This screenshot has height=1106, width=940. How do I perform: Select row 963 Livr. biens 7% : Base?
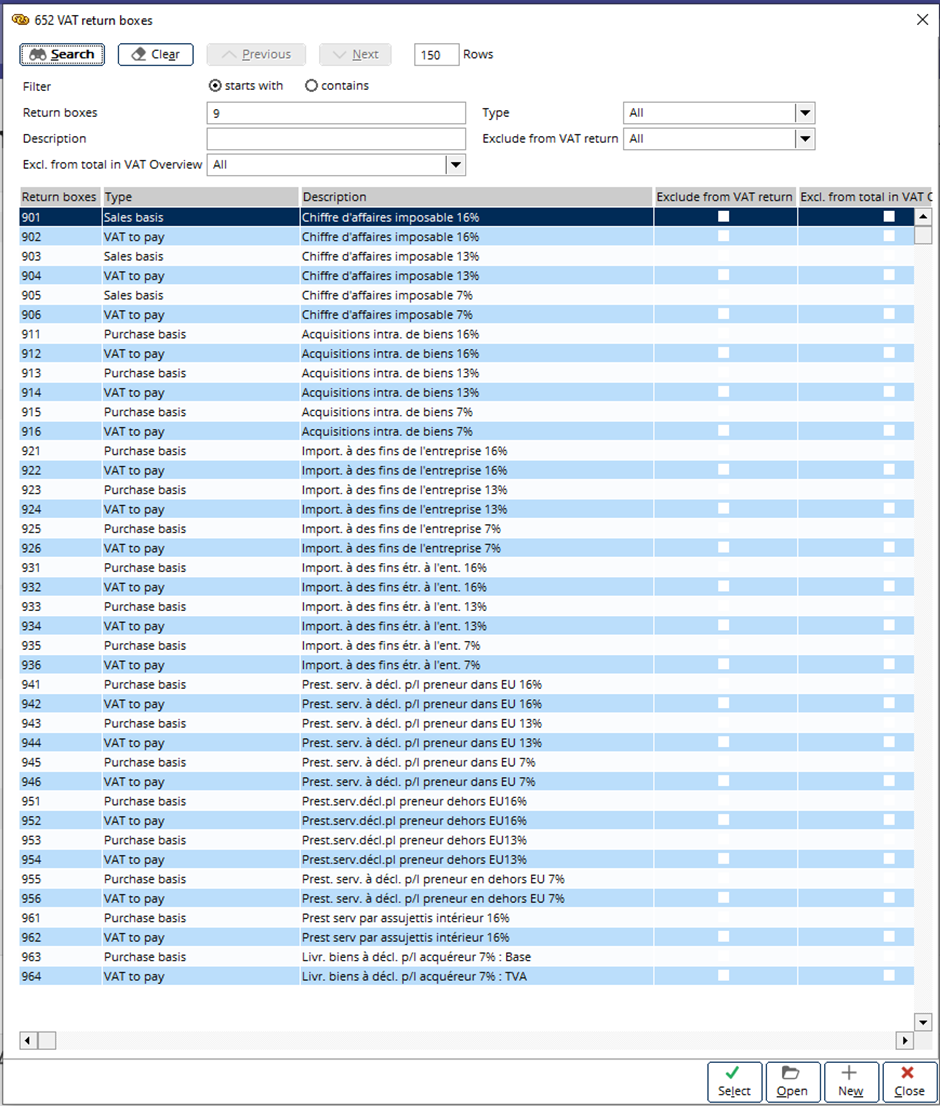pyautogui.click(x=467, y=956)
